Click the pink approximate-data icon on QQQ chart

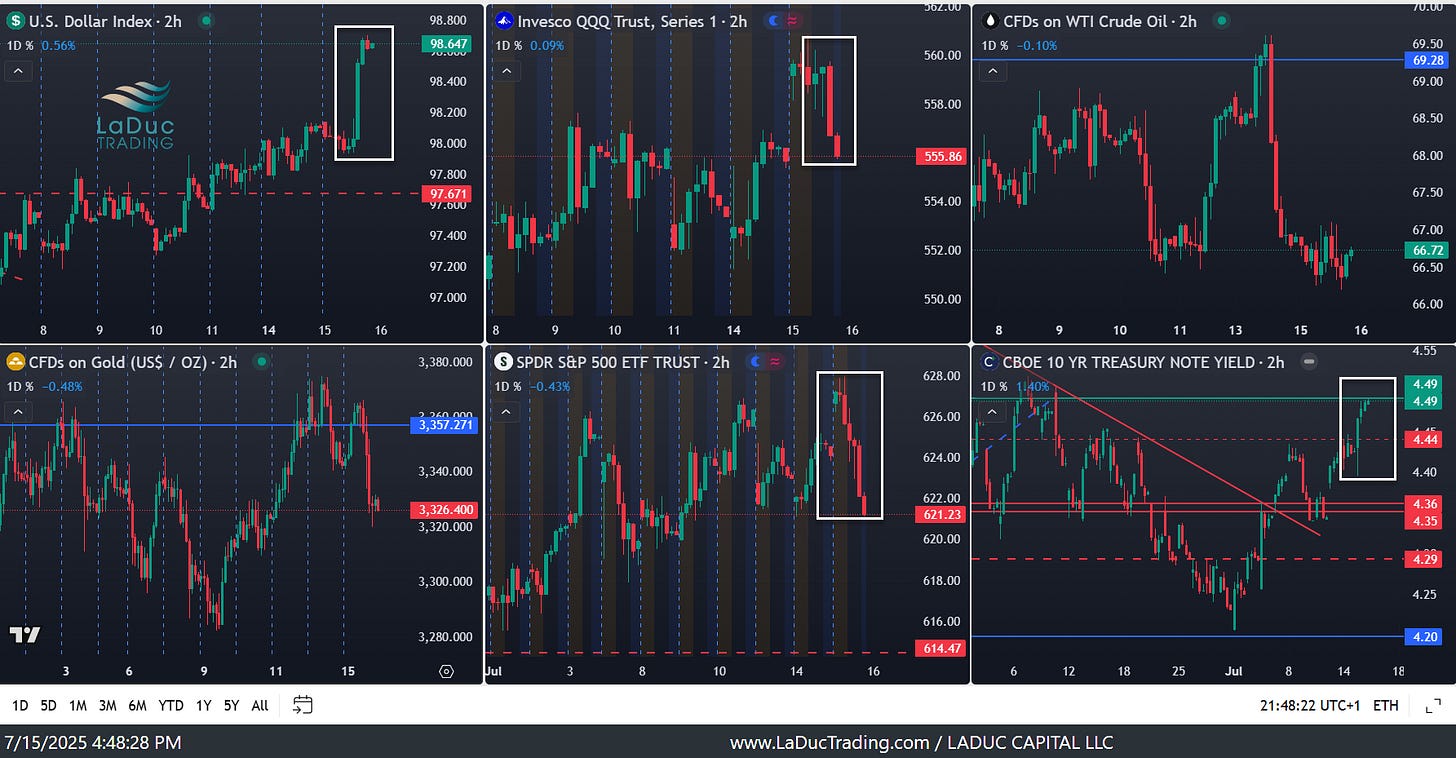792,20
